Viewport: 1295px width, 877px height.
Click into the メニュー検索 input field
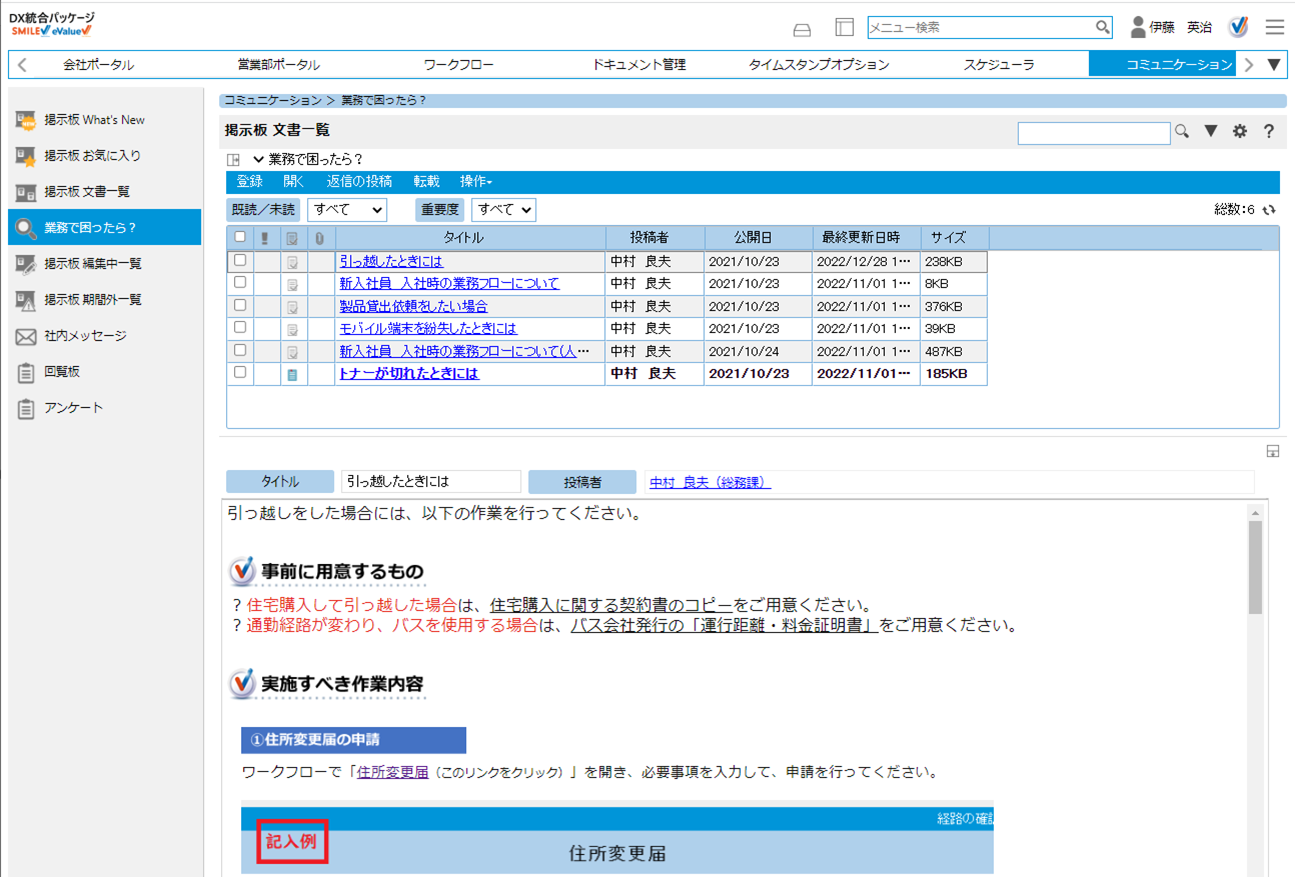(980, 27)
